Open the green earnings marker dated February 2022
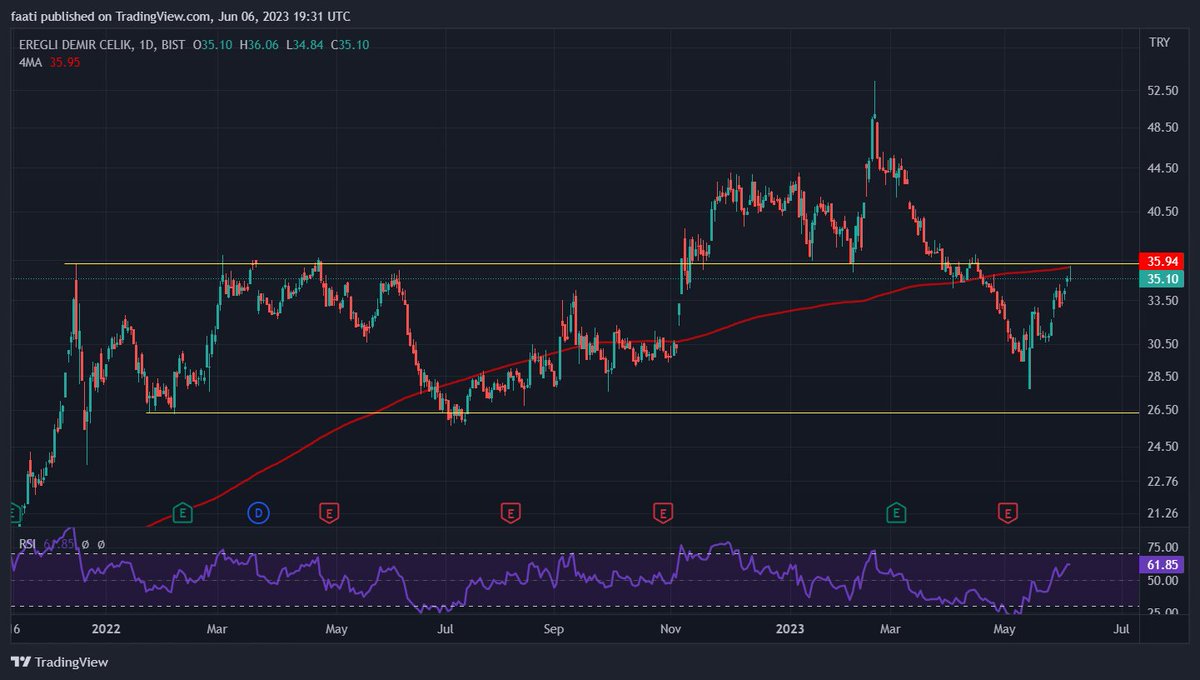 181,513
